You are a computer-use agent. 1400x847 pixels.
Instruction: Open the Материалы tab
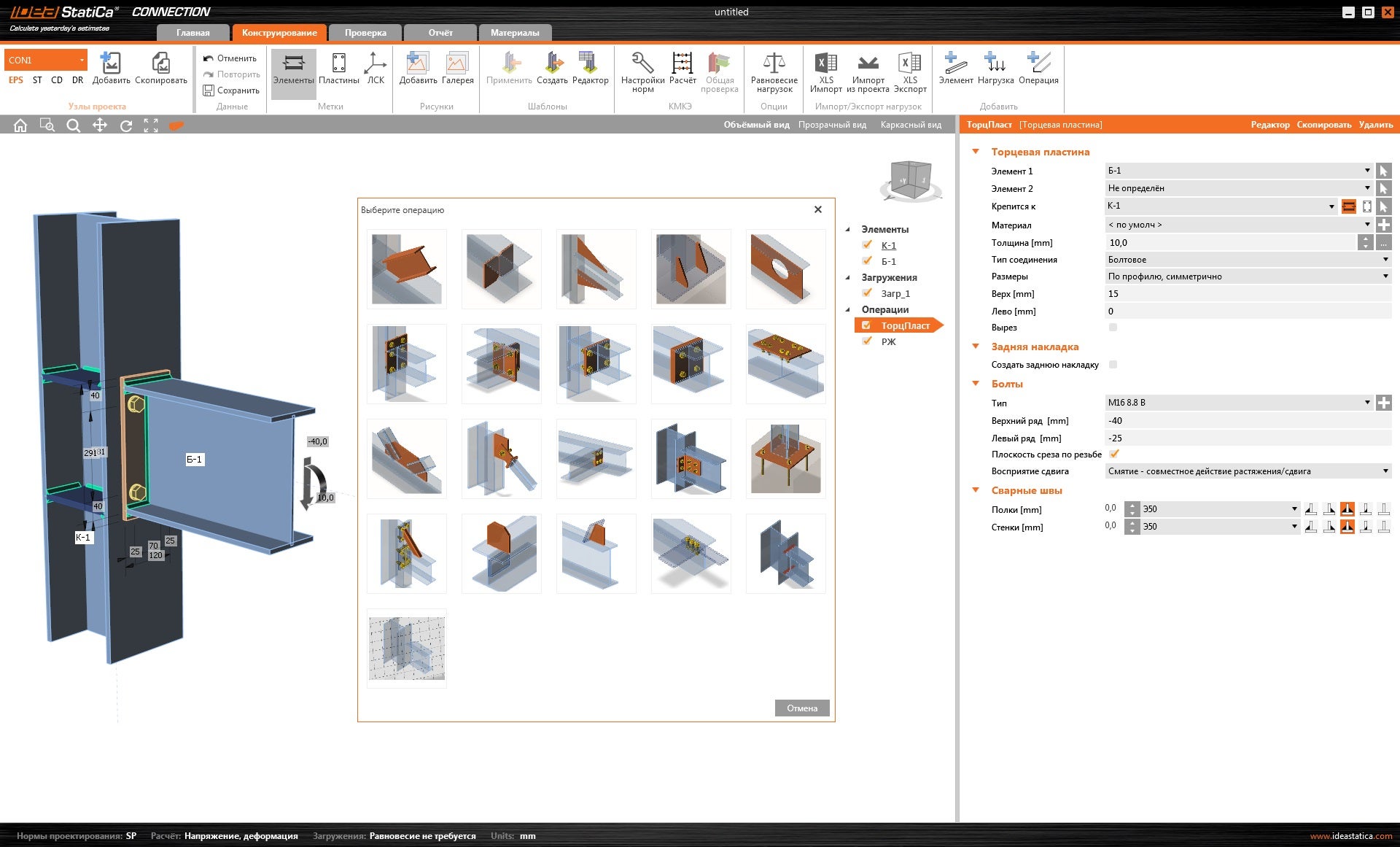(514, 33)
